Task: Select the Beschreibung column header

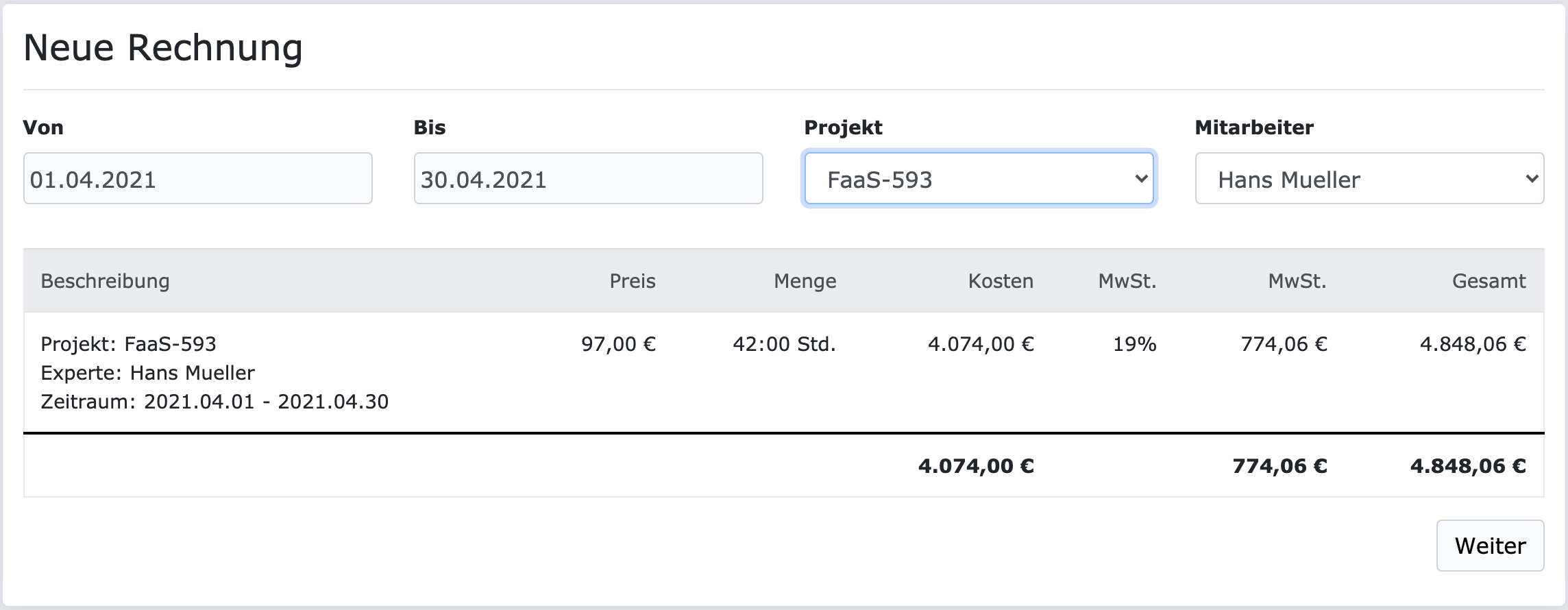Action: pos(106,281)
